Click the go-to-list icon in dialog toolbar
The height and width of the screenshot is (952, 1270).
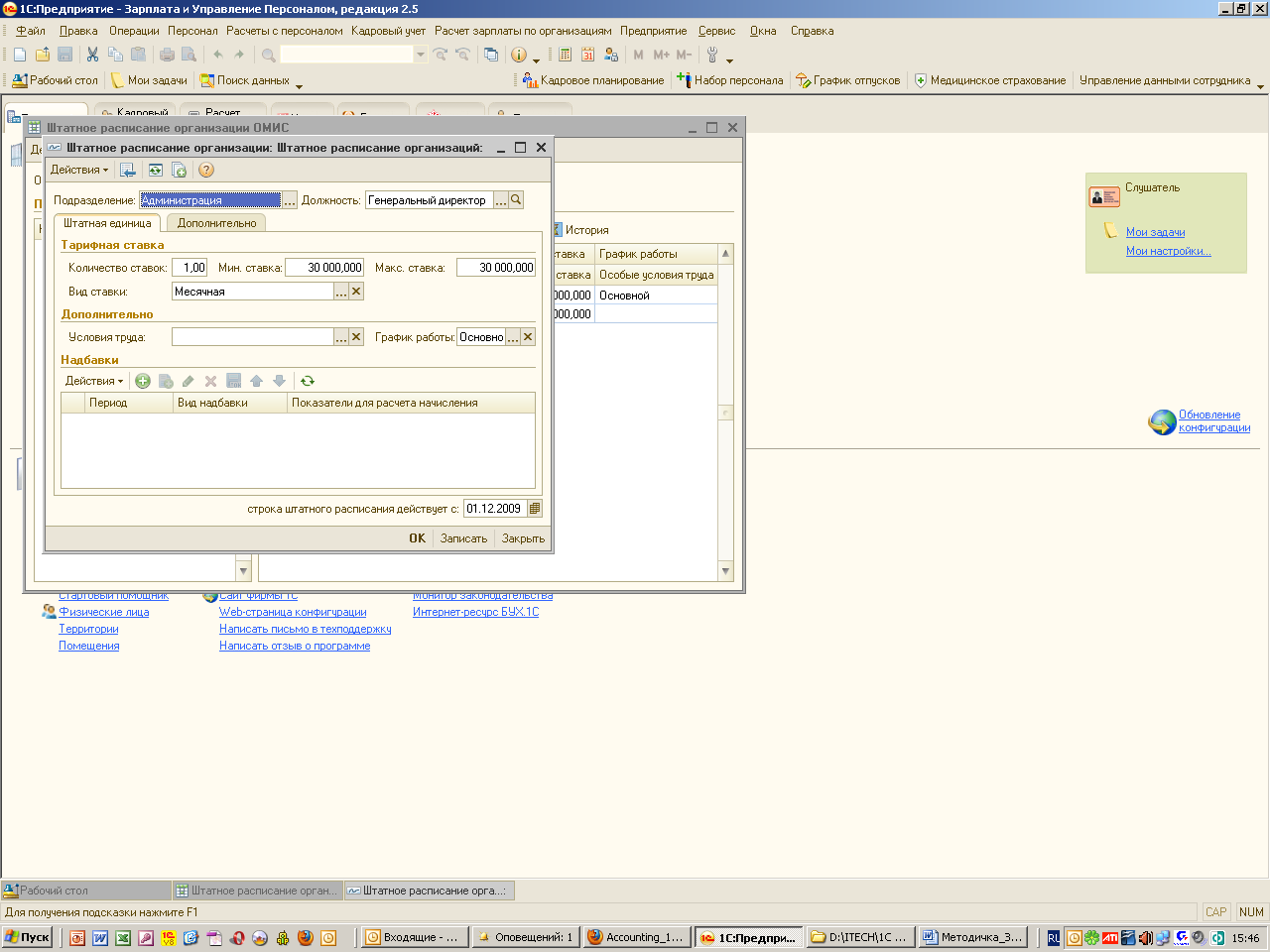128,170
